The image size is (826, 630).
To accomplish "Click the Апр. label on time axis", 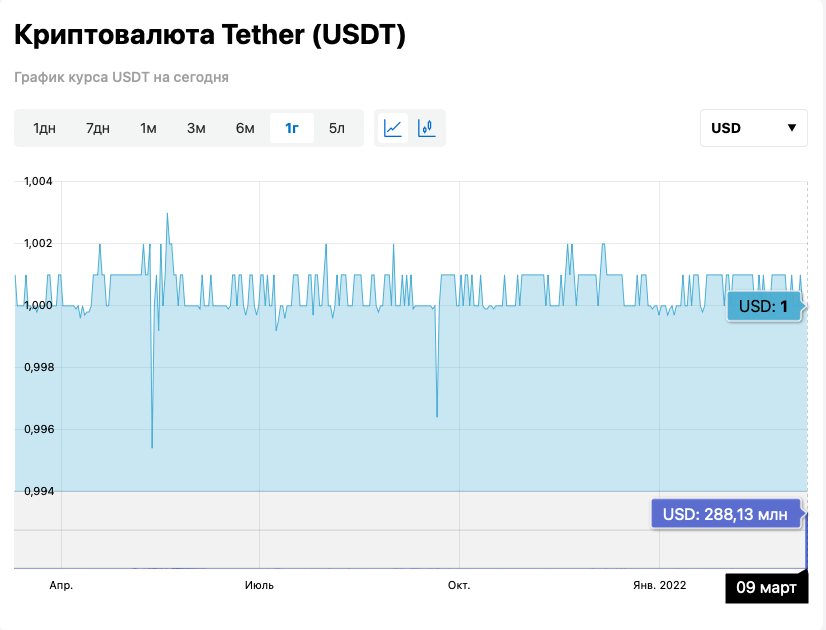I will point(62,585).
